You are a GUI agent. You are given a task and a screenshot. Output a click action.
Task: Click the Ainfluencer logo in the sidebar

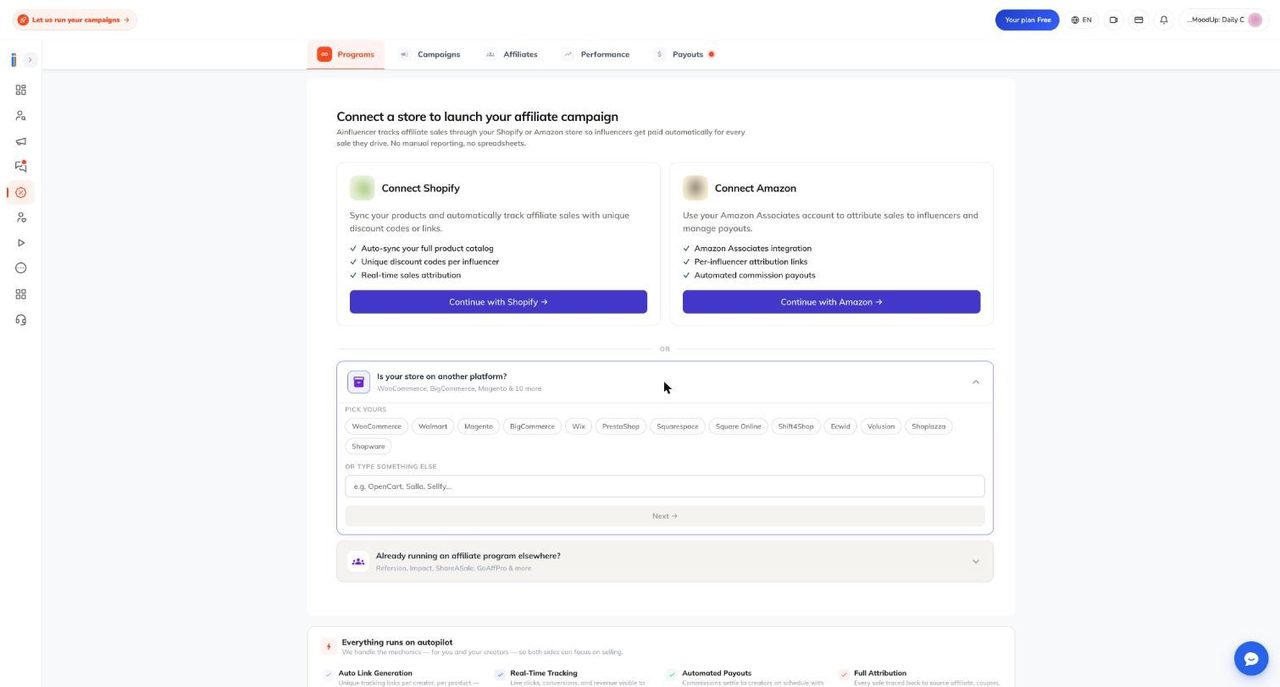click(x=13, y=60)
